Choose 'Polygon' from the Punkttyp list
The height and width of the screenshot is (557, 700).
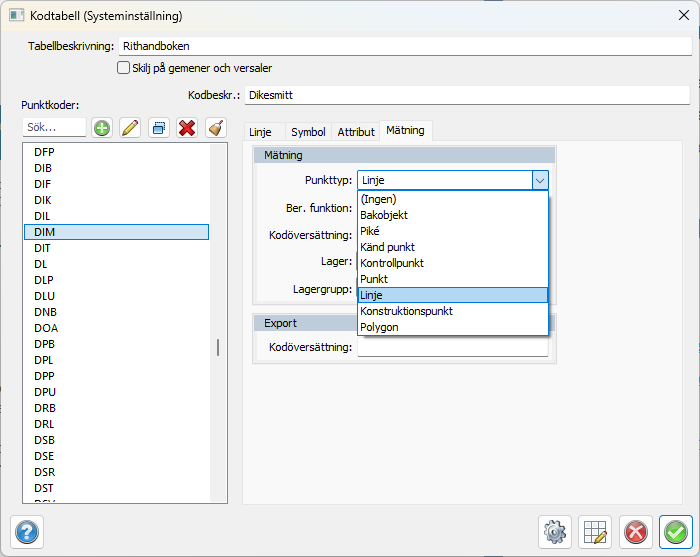(x=382, y=327)
